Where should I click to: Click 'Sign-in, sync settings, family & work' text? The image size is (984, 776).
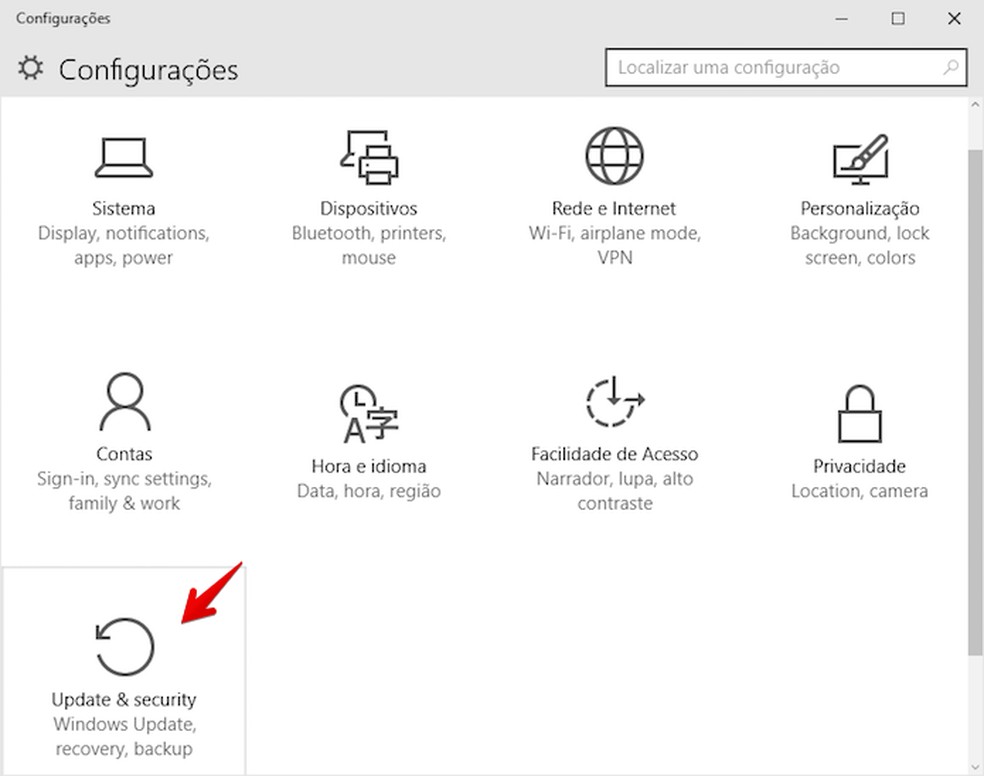coord(124,491)
